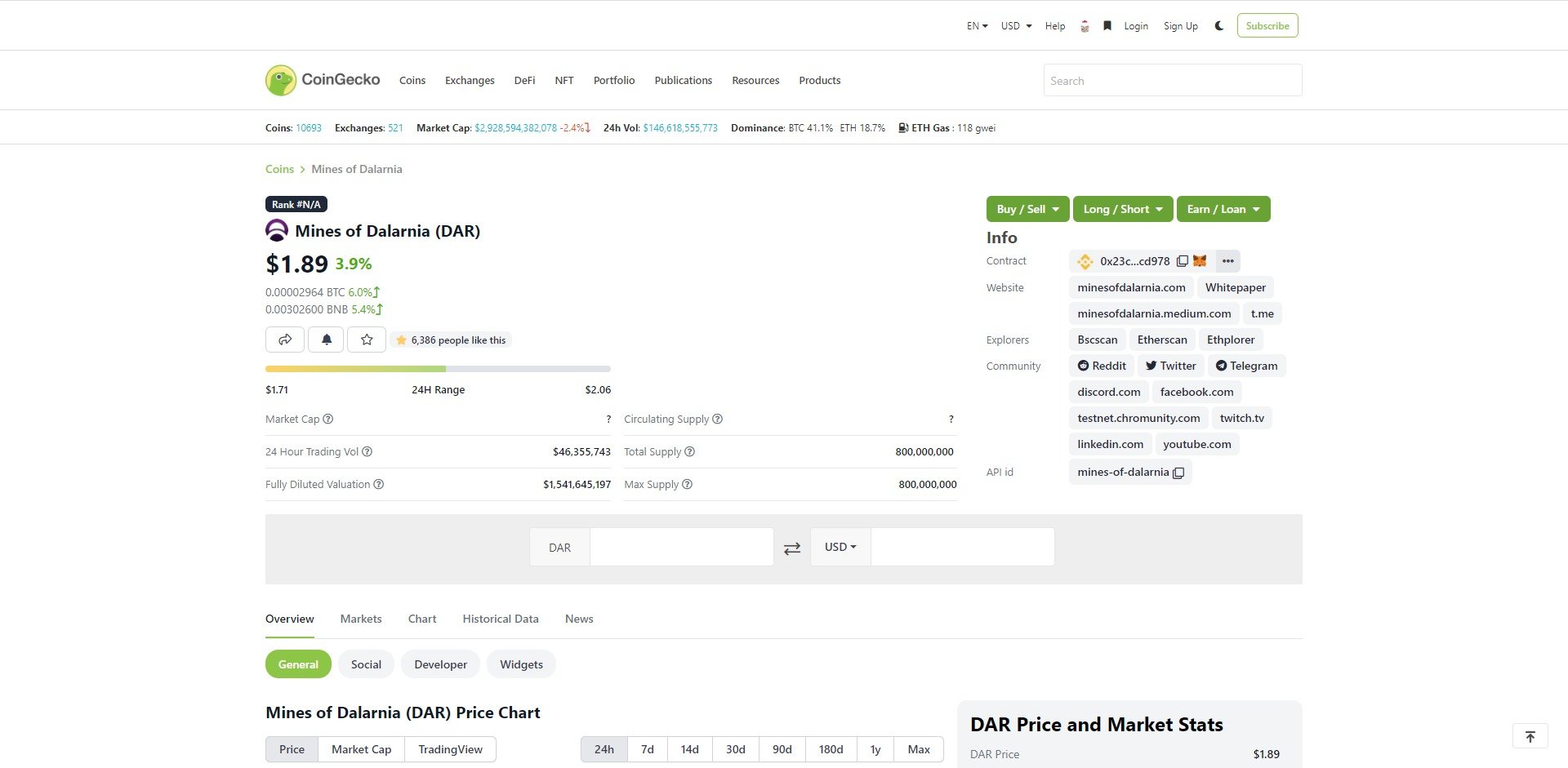The height and width of the screenshot is (768, 1568).
Task: Subscribe to the CoinGecko newsletter
Action: tap(1267, 25)
